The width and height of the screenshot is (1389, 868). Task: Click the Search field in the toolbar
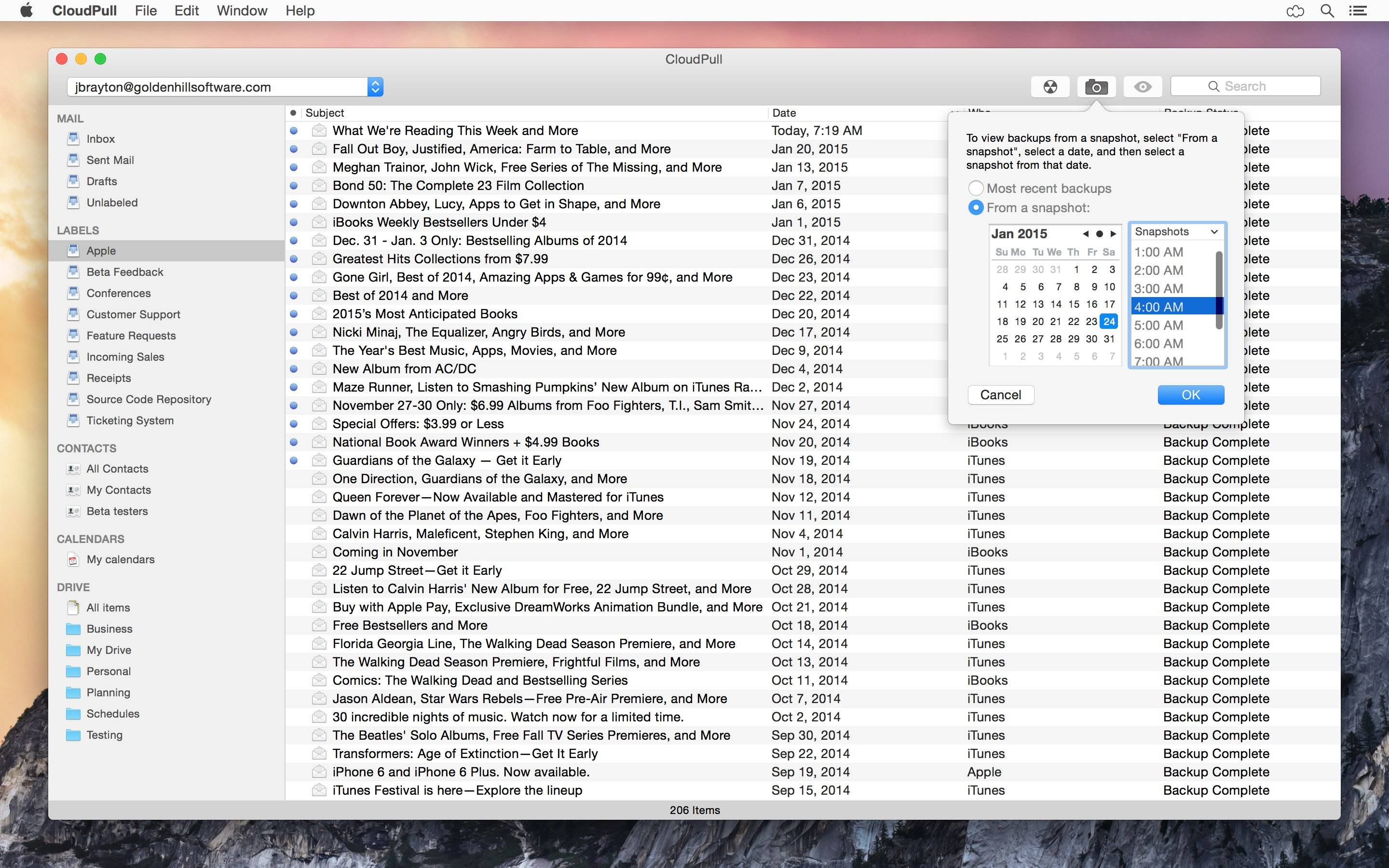pyautogui.click(x=1245, y=86)
